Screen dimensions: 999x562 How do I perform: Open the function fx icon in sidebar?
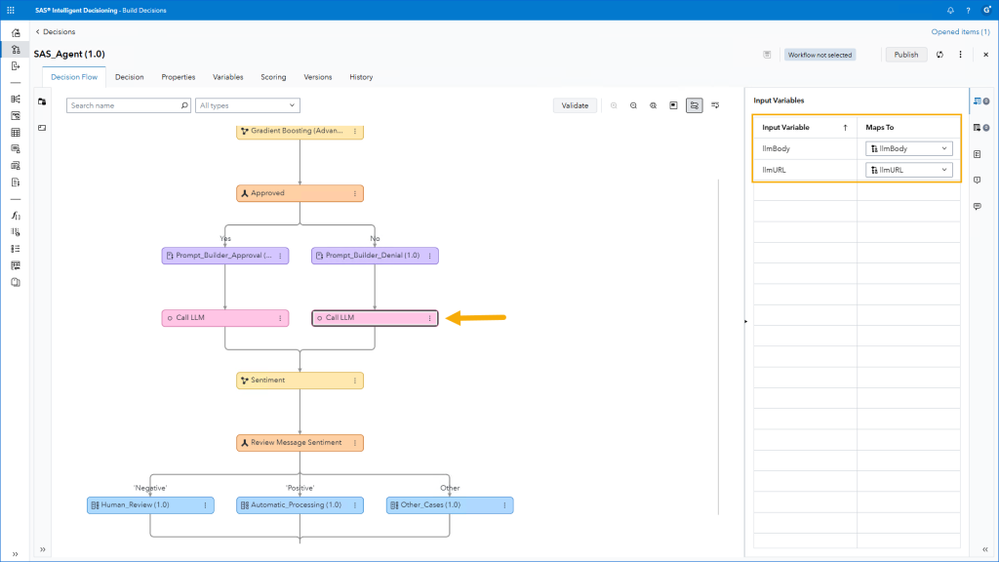pyautogui.click(x=15, y=215)
